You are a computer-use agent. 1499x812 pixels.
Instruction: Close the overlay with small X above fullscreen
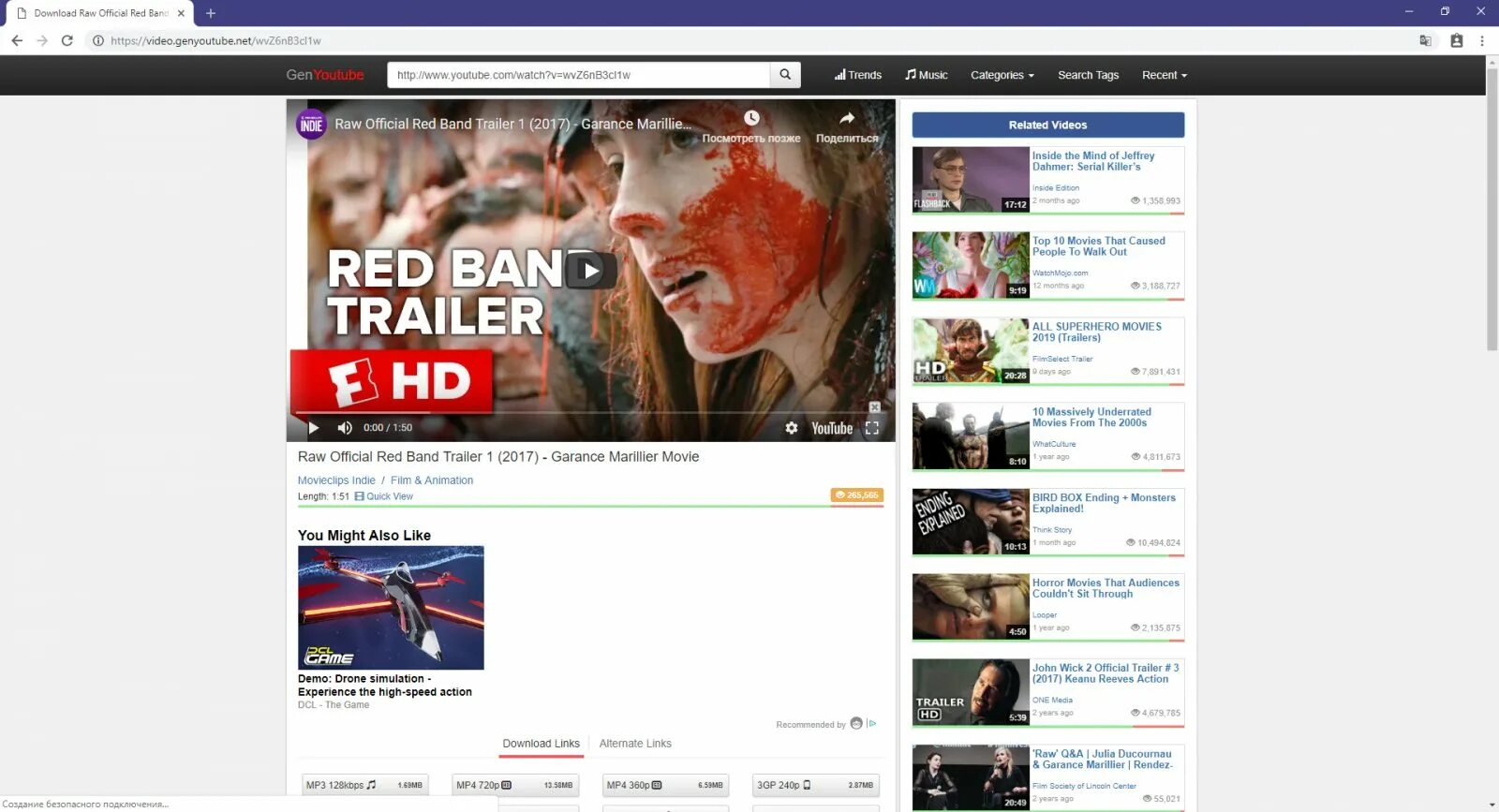[x=874, y=407]
